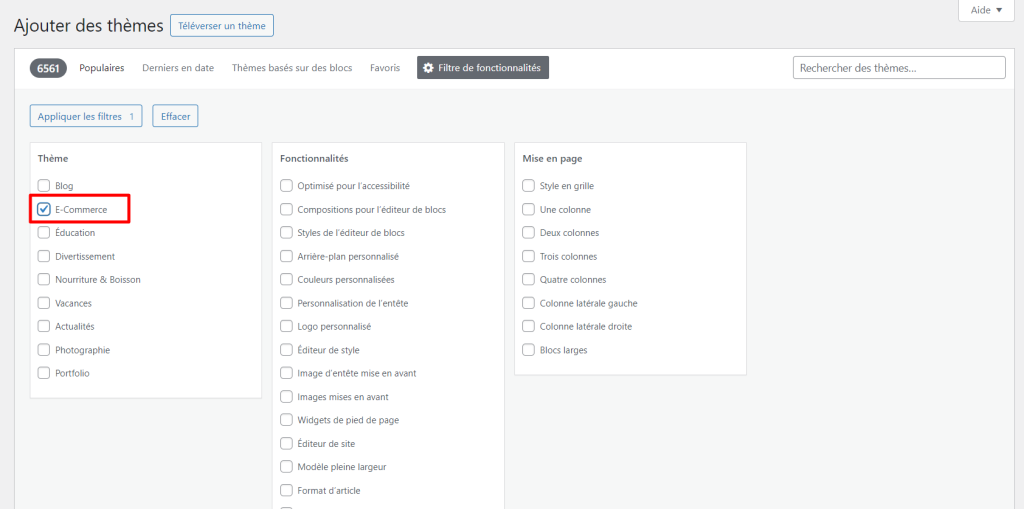This screenshot has width=1024, height=509.
Task: Tick the Blocs larges checkbox
Action: 529,350
